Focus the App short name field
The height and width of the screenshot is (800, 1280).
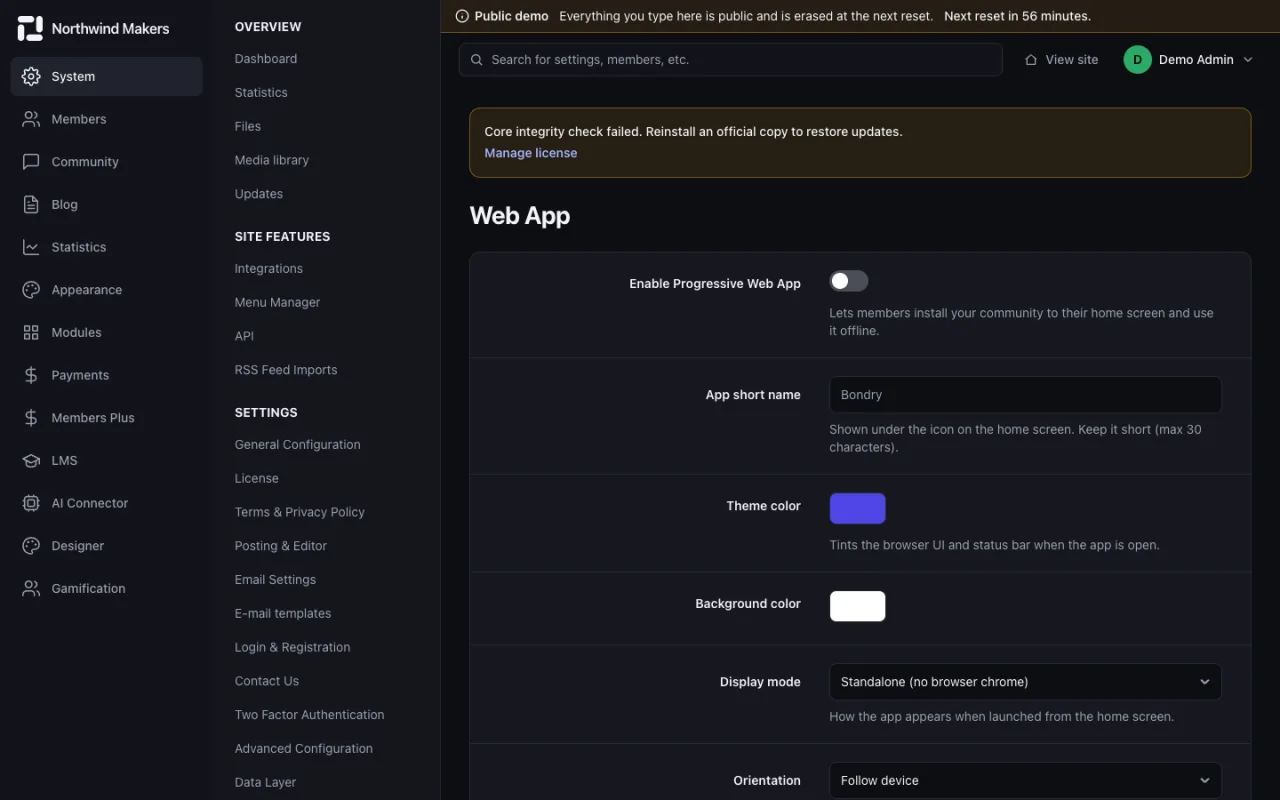(x=1025, y=395)
